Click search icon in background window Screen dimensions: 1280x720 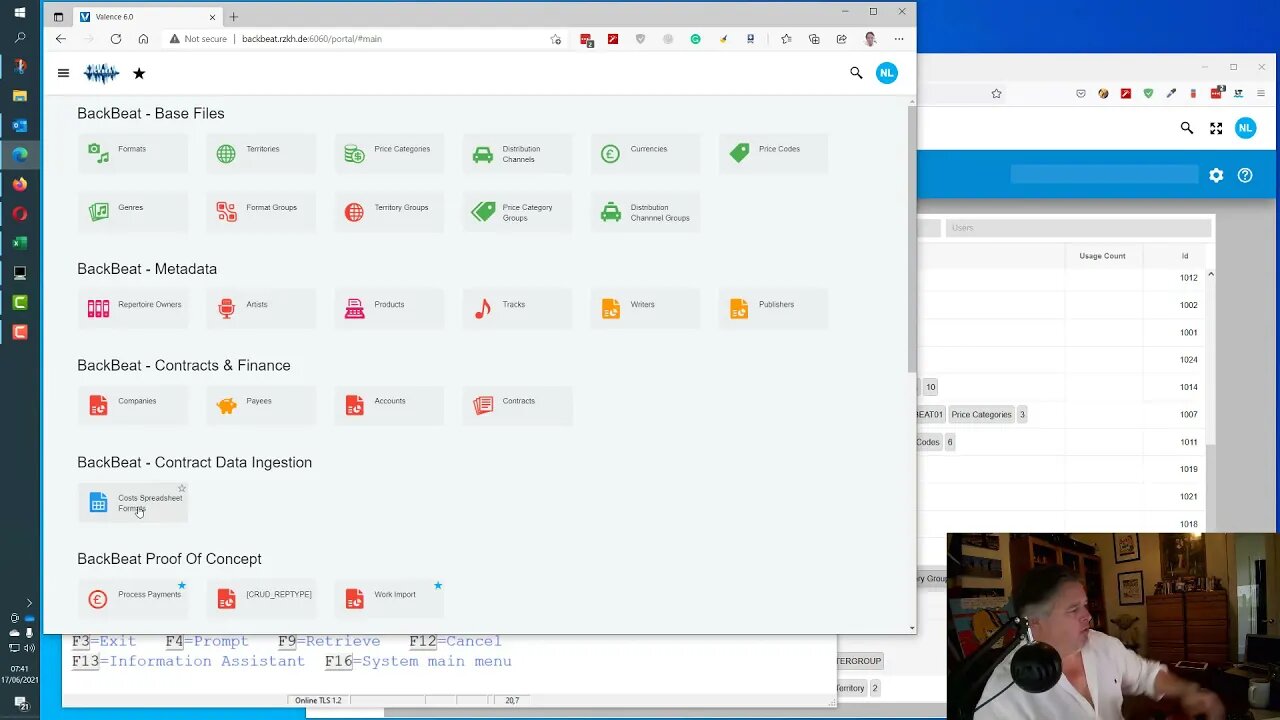click(1187, 128)
